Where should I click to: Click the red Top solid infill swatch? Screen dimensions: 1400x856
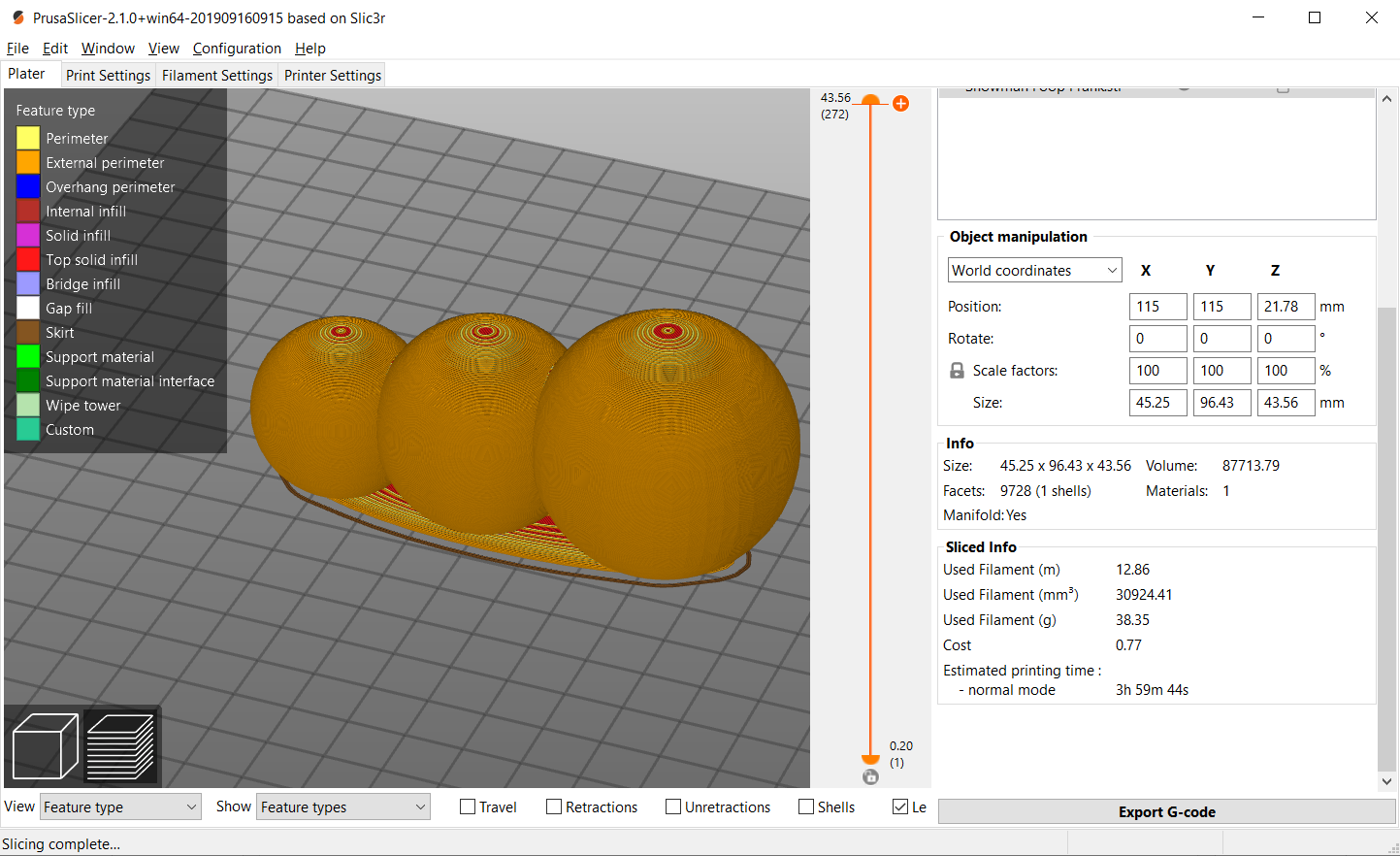[28, 259]
